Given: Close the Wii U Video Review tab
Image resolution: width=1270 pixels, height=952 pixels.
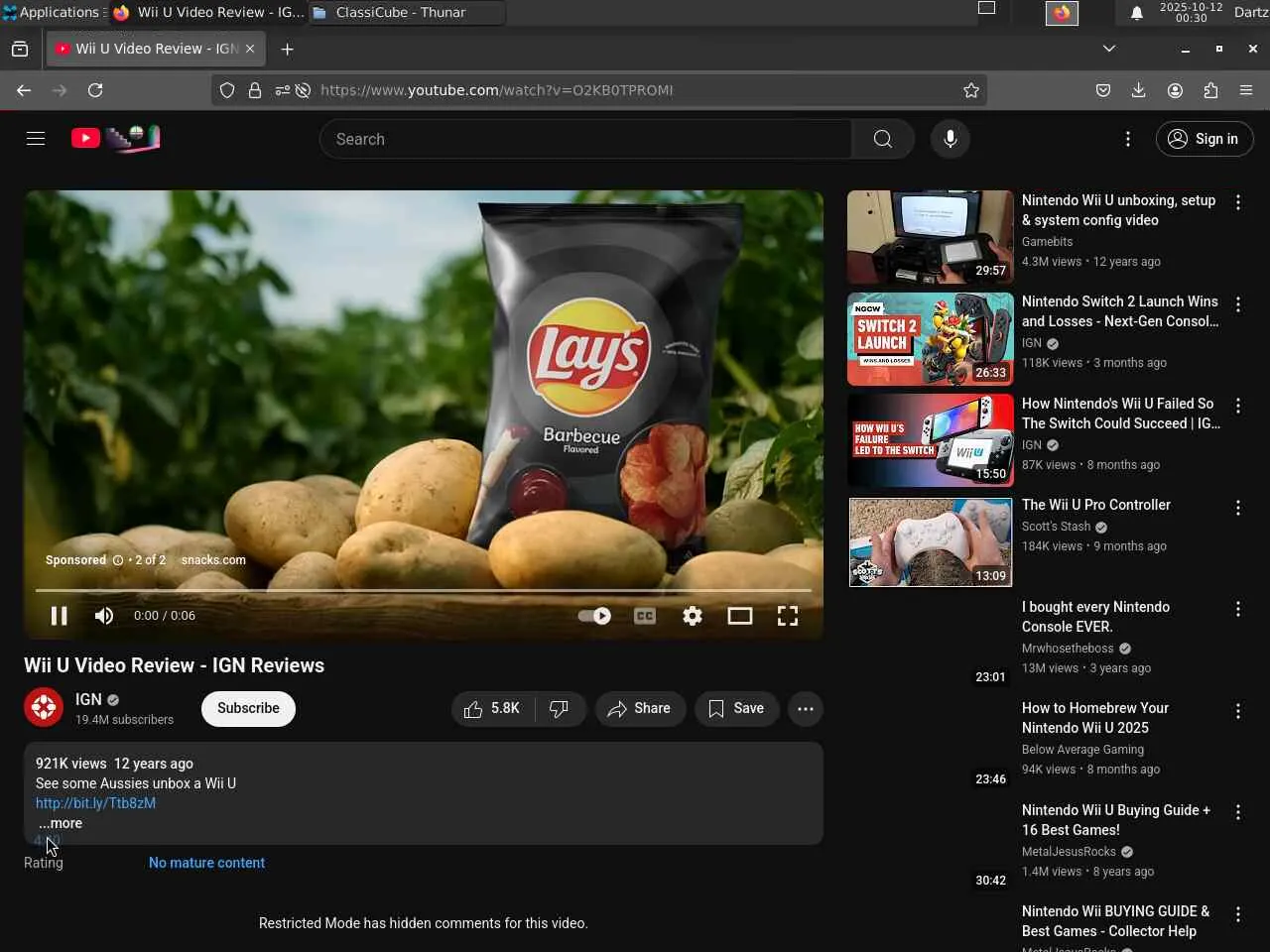Looking at the screenshot, I should [250, 49].
